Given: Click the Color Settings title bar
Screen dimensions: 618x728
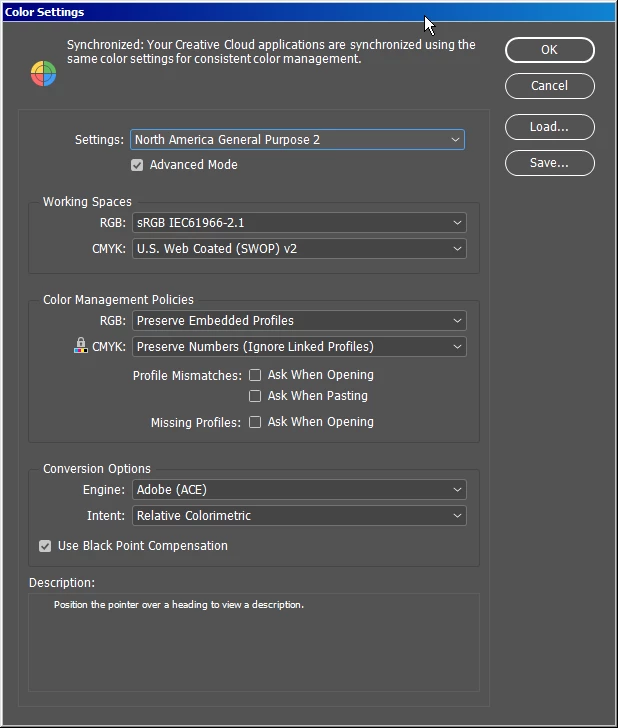Looking at the screenshot, I should 309,12.
